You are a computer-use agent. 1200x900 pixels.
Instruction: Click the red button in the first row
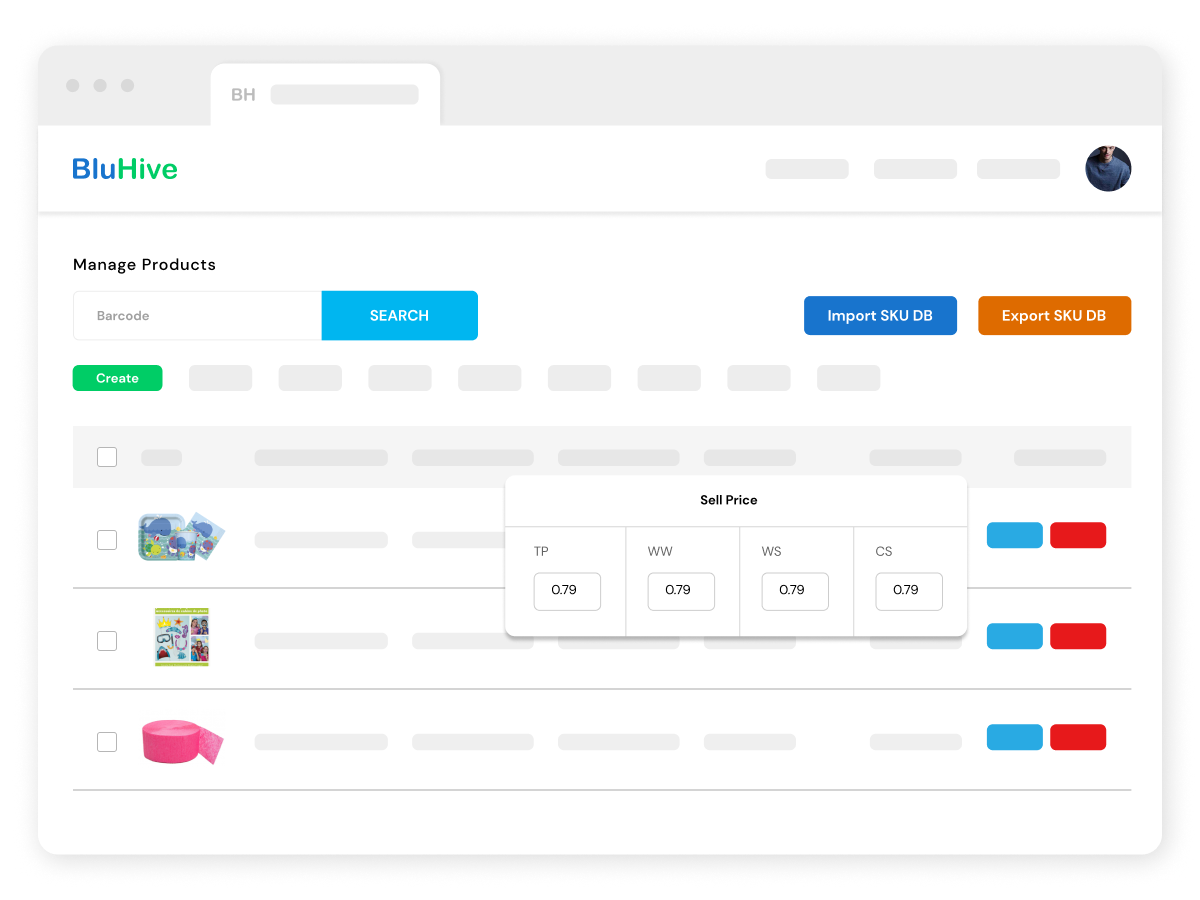[x=1077, y=535]
